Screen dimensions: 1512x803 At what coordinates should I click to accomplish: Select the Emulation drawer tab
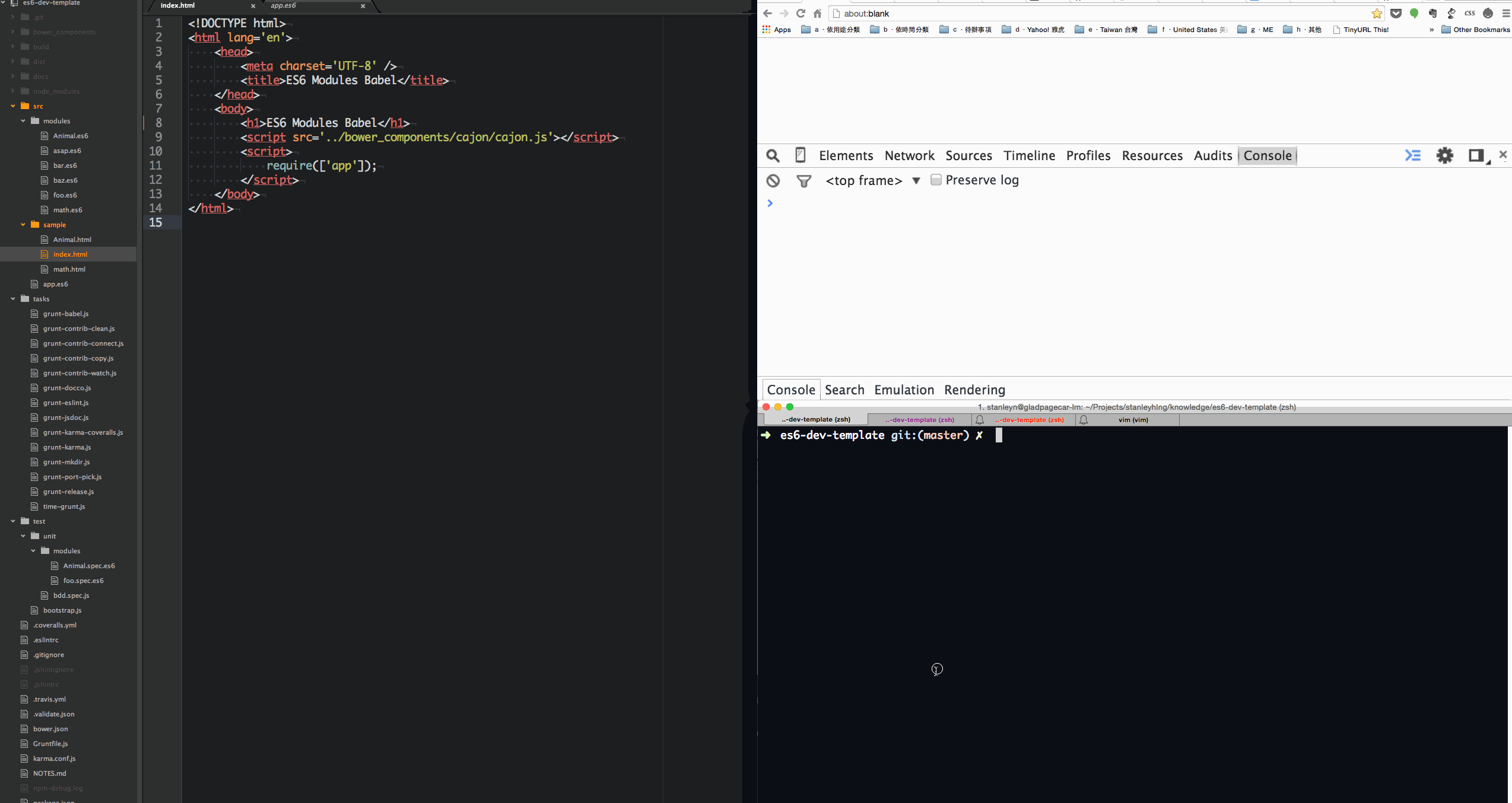(x=904, y=390)
